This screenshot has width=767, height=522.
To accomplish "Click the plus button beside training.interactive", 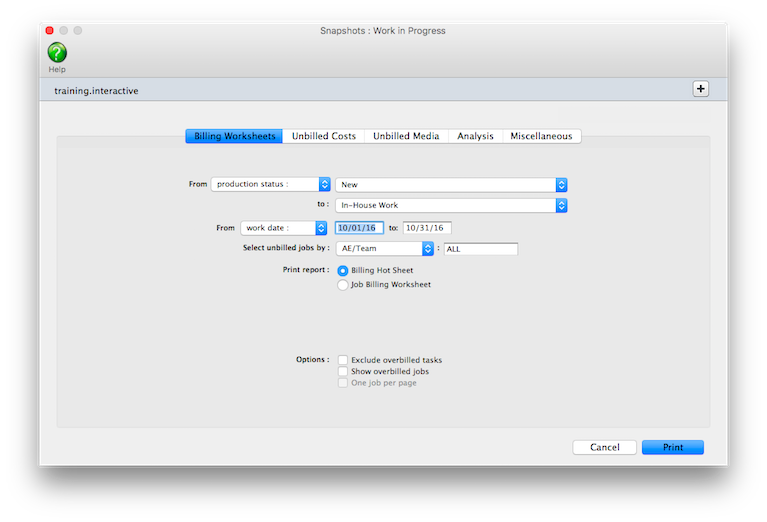I will click(x=700, y=89).
